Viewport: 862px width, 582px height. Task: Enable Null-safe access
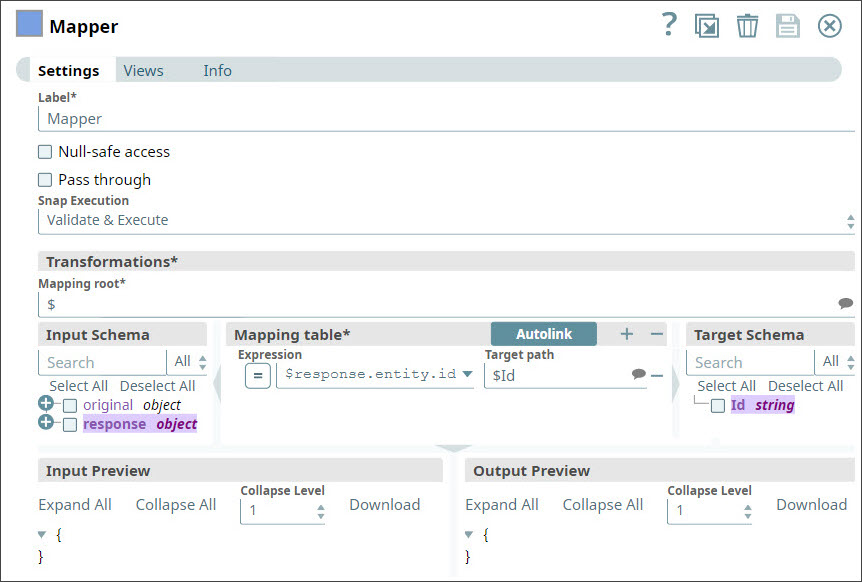pyautogui.click(x=42, y=152)
